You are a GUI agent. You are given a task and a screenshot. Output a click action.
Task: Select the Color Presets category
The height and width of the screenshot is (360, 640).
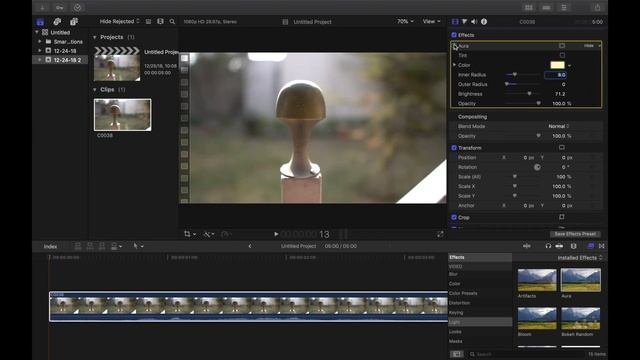pos(463,293)
